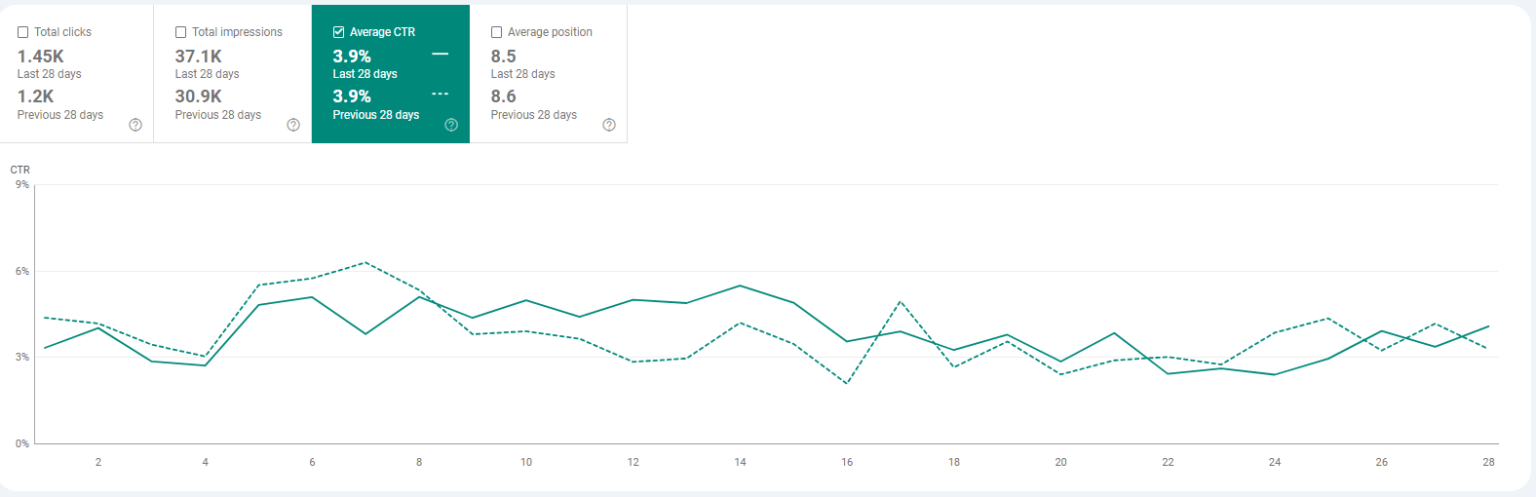Open help icon on Average position card
This screenshot has height=497, width=1536.
pyautogui.click(x=609, y=125)
